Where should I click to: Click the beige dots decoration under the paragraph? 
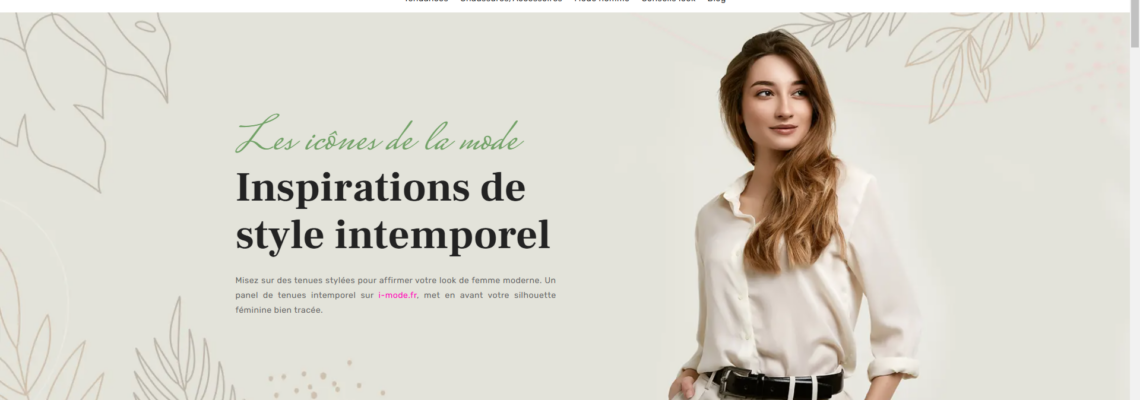pyautogui.click(x=326, y=380)
